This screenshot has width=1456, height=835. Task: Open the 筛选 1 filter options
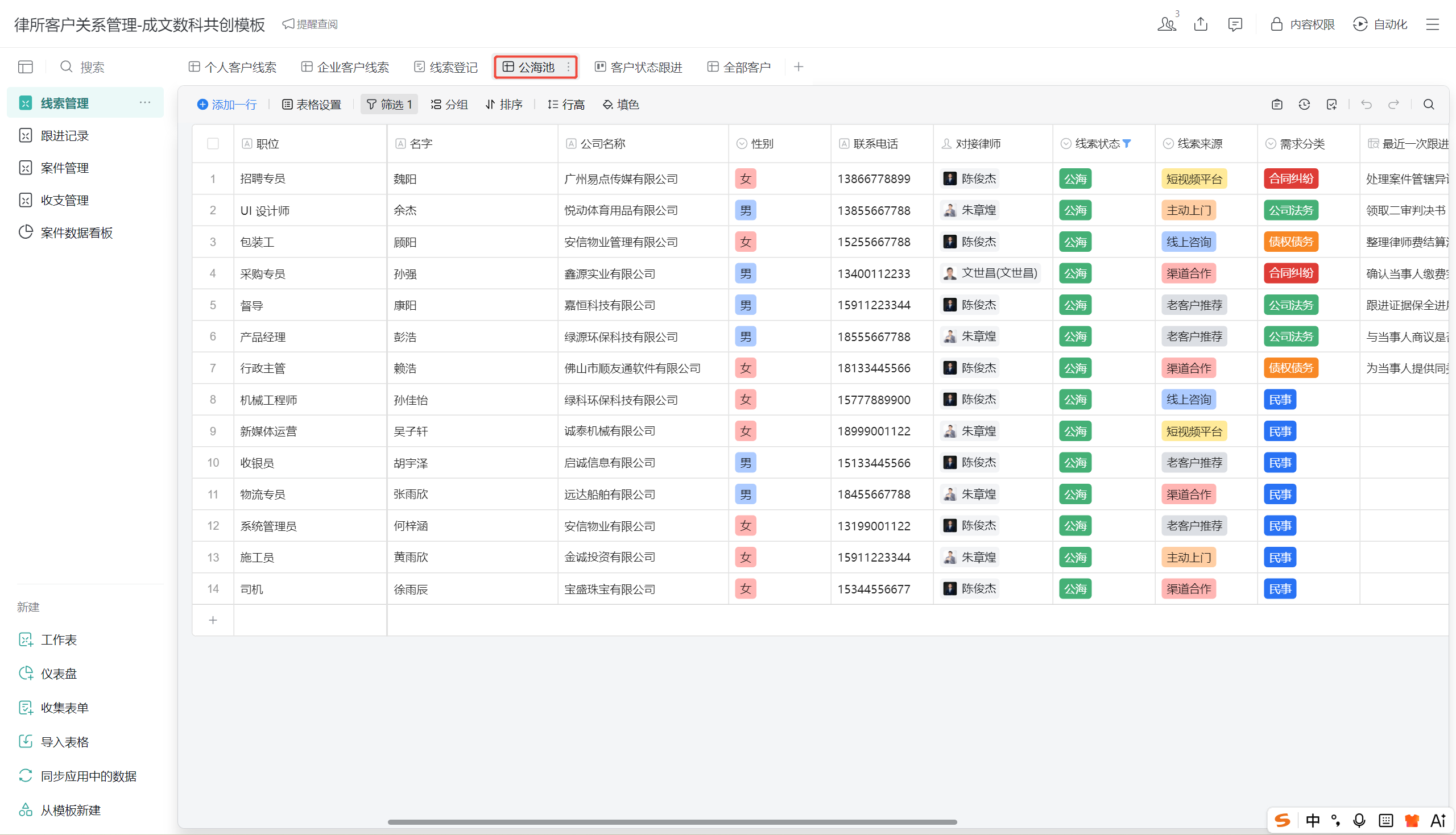[390, 105]
